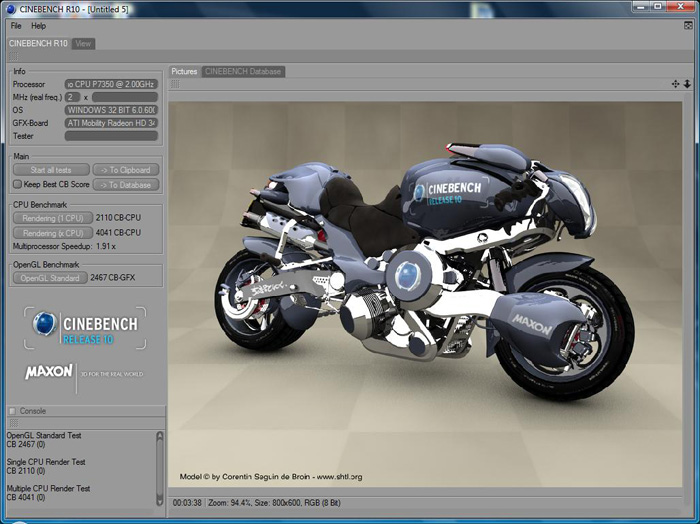Screen dimensions: 700x524
Task: Click the 2110 CB-CPU result
Action: [x=118, y=218]
